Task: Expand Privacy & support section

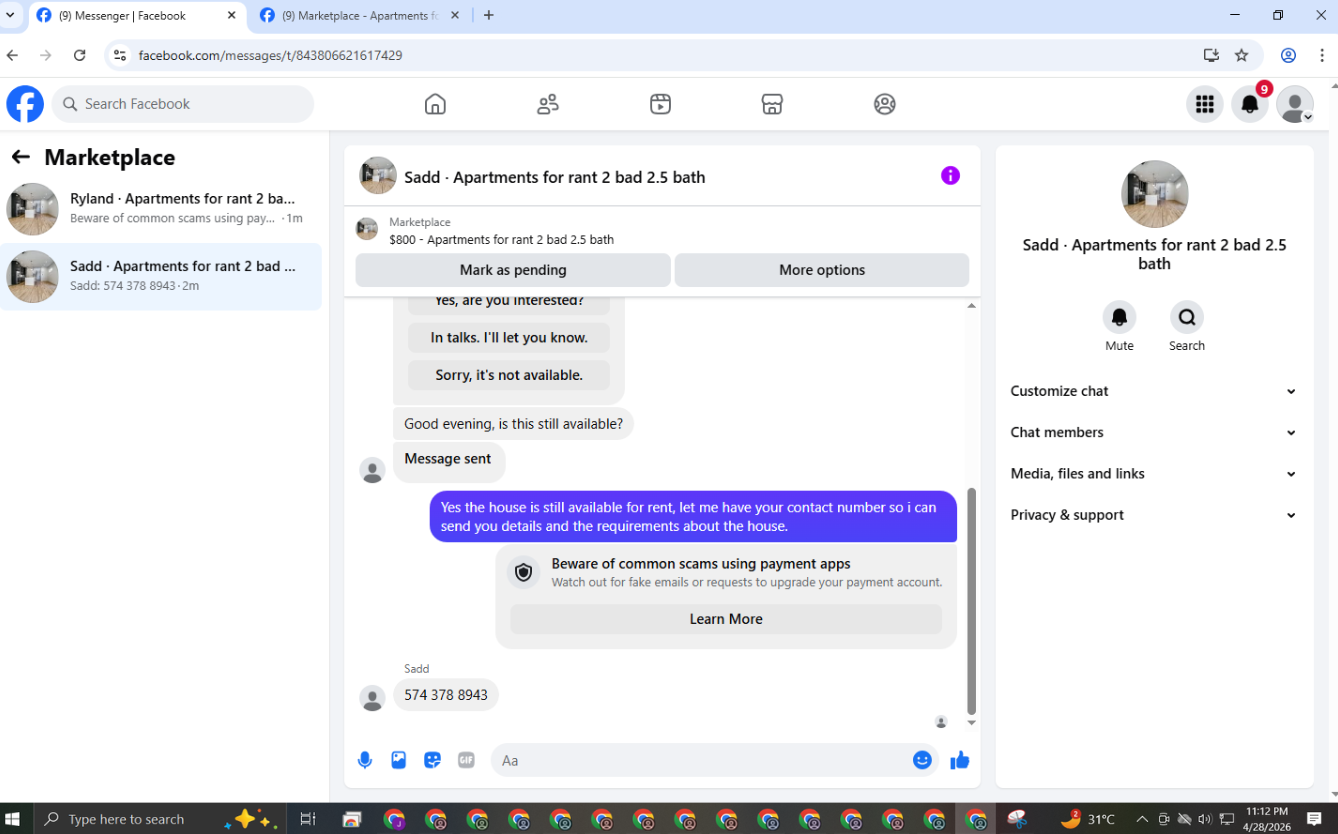Action: pyautogui.click(x=1154, y=515)
